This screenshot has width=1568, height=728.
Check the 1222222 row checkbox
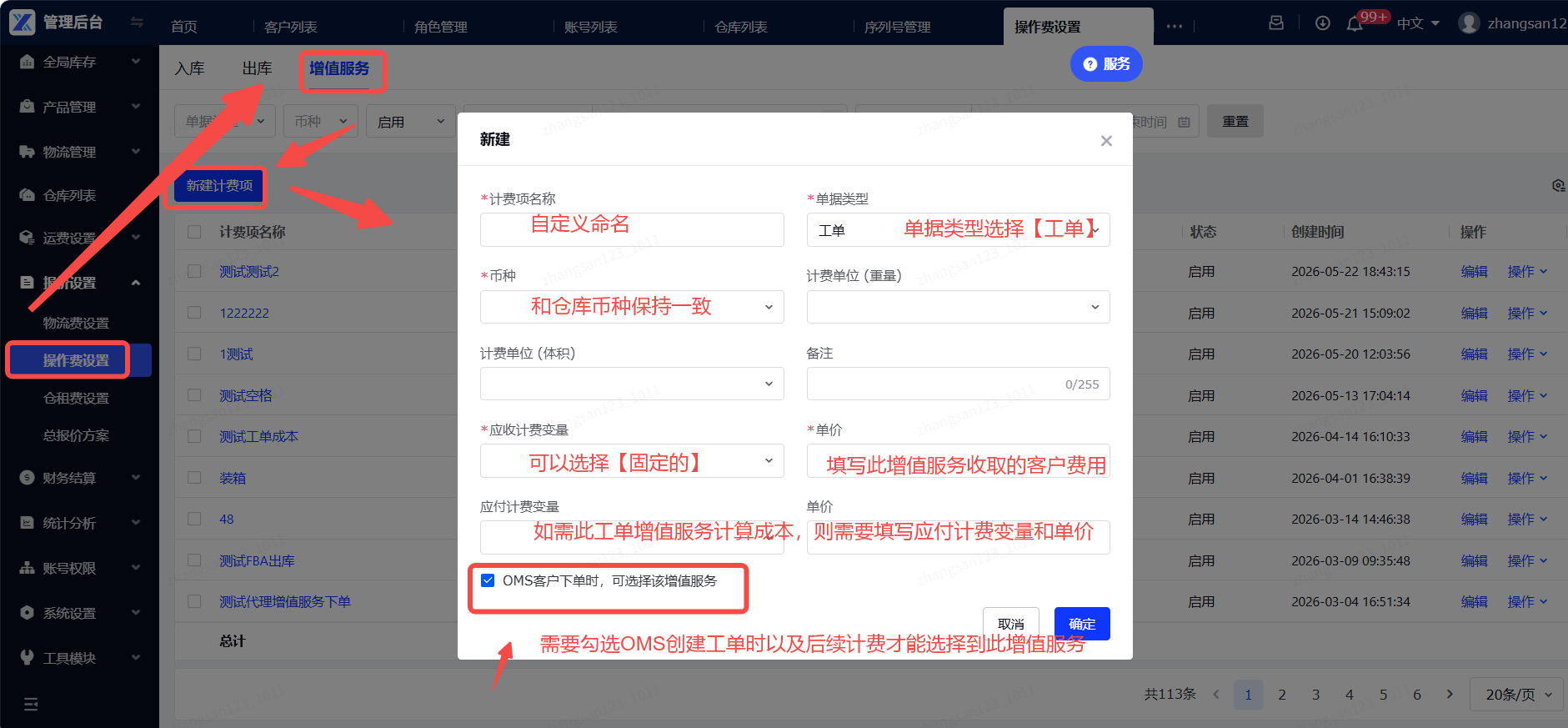[194, 313]
